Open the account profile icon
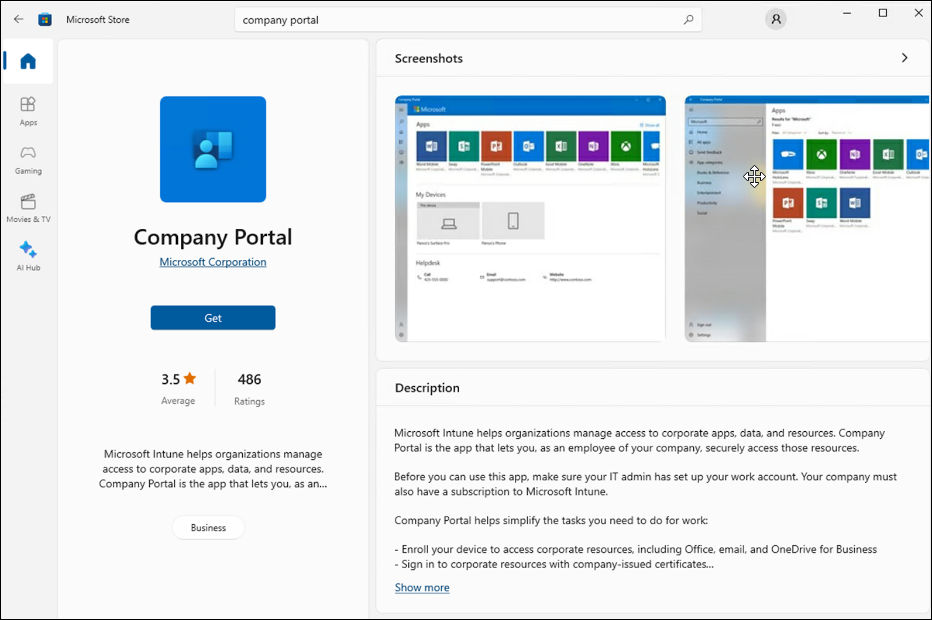The image size is (932, 620). [775, 18]
